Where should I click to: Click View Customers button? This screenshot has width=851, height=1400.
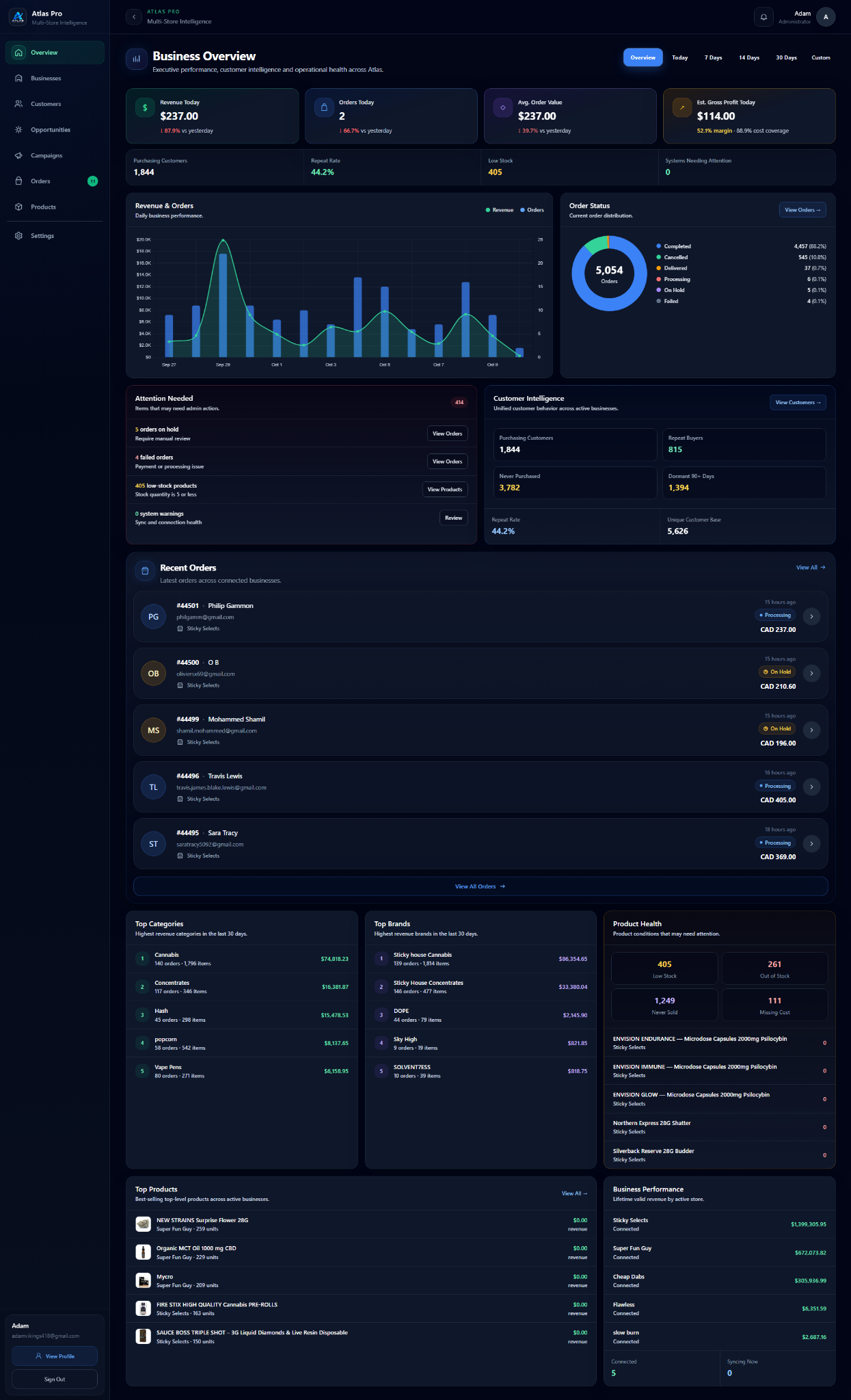(798, 403)
